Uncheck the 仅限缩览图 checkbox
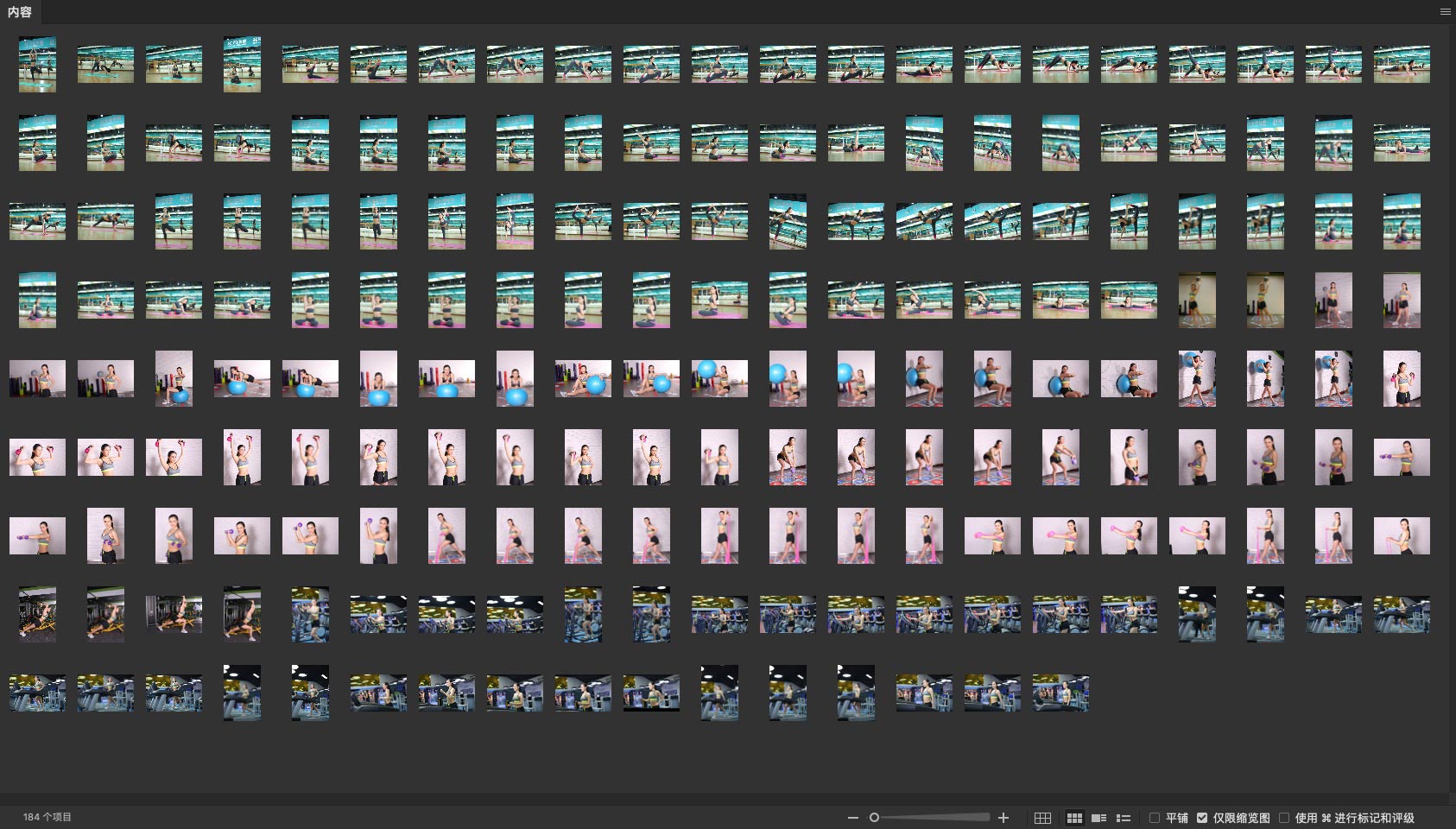Image resolution: width=1456 pixels, height=829 pixels. click(x=1202, y=818)
